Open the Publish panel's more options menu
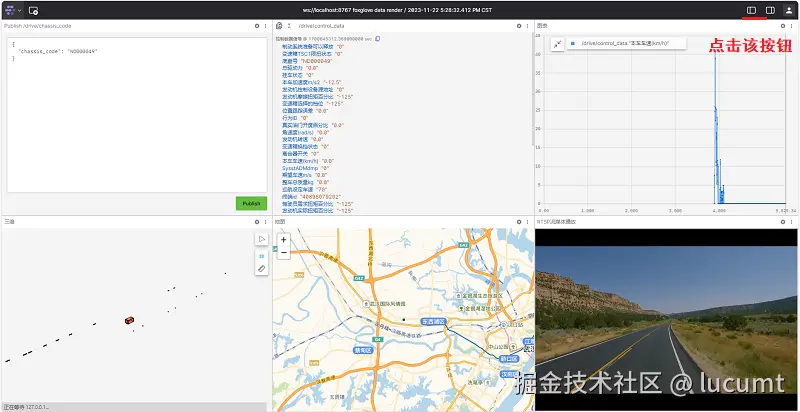The height and width of the screenshot is (412, 800). coord(264,25)
